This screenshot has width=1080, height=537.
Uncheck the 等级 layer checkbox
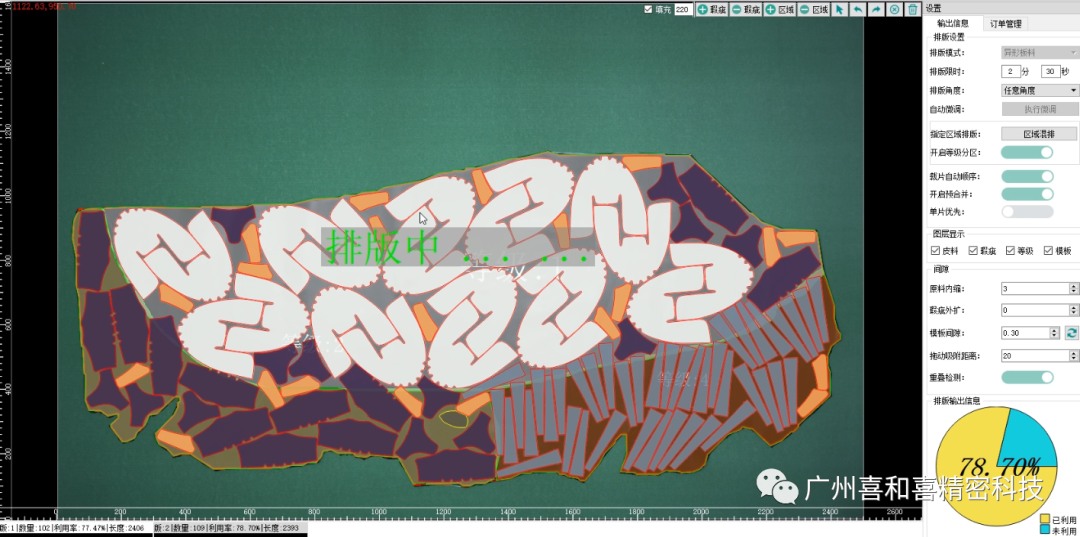pos(1010,251)
